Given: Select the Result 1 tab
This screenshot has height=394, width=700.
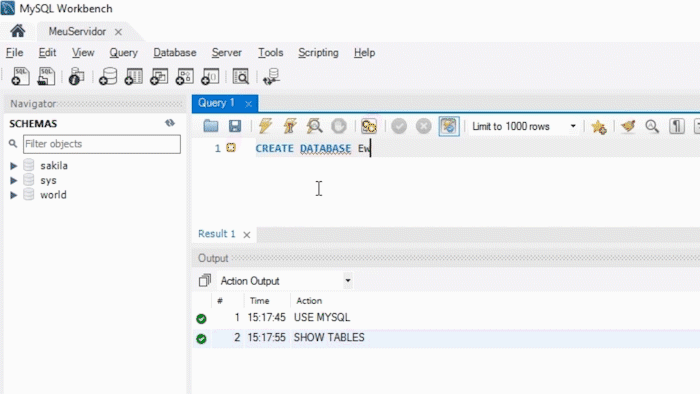Looking at the screenshot, I should click(217, 234).
